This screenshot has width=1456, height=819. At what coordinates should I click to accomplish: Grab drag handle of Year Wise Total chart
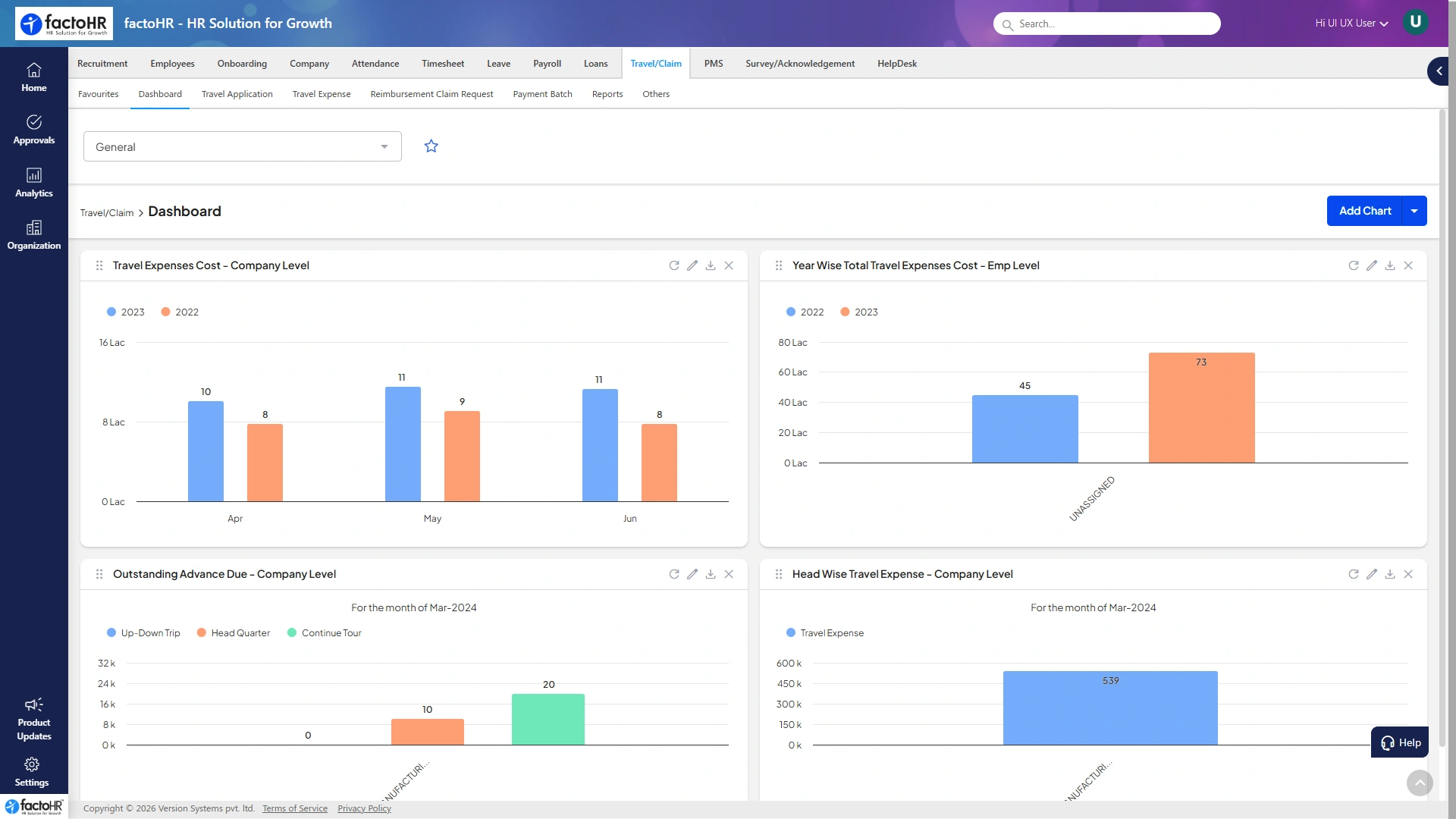point(779,265)
